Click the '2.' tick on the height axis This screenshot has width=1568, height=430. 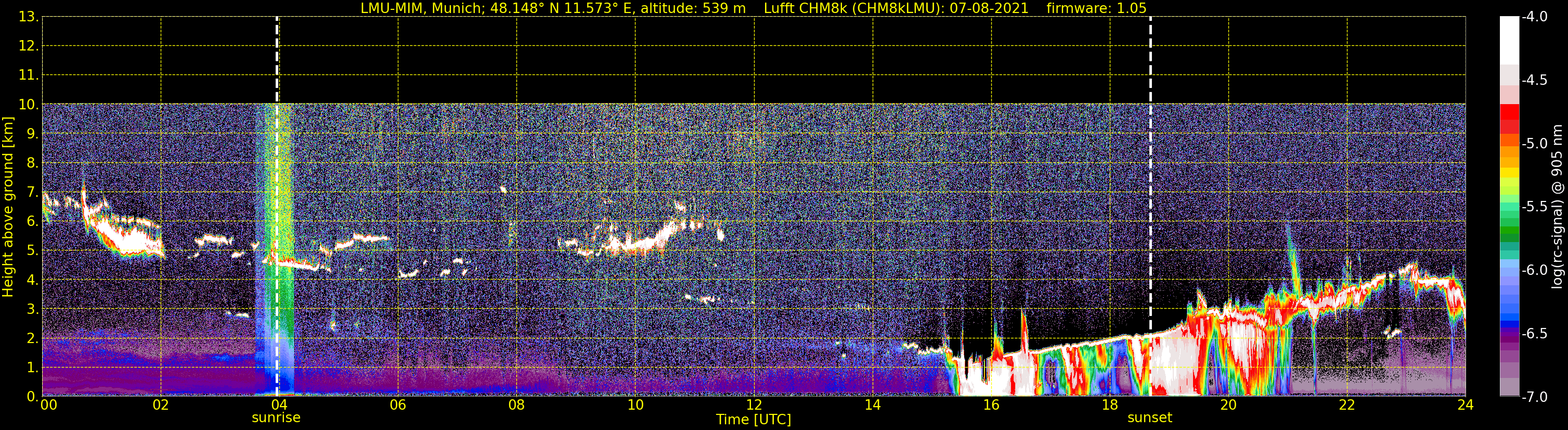coord(32,339)
